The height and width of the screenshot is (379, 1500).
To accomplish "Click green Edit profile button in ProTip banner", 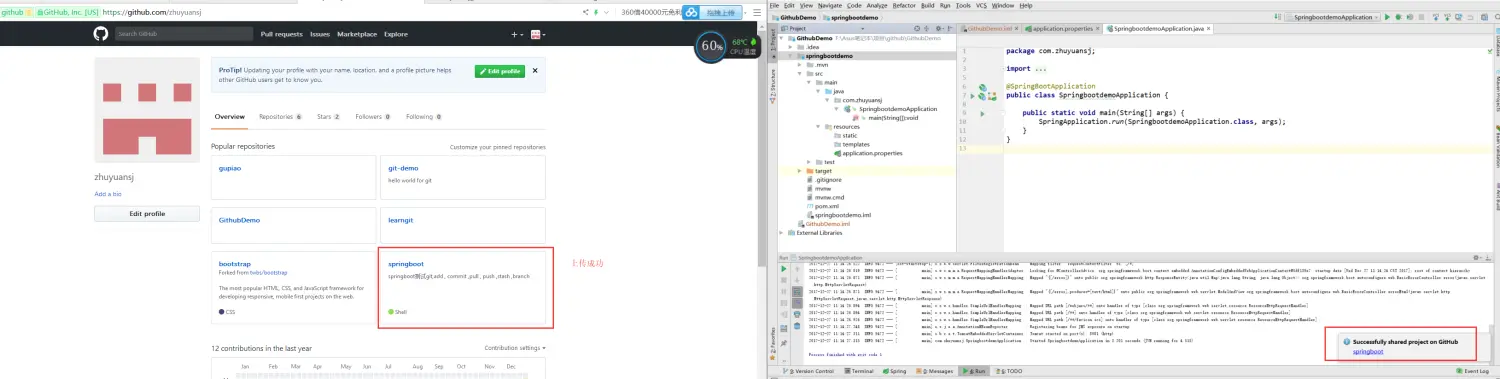I will coord(499,72).
